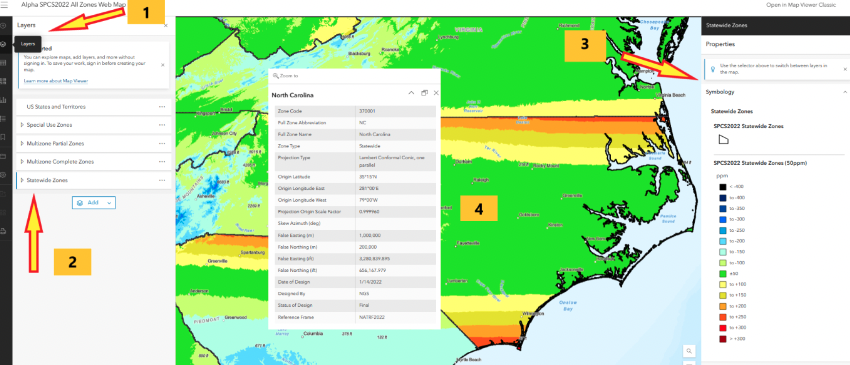Open the Tables icon in the sidebar
Image resolution: width=850 pixels, height=365 pixels.
coord(4,63)
